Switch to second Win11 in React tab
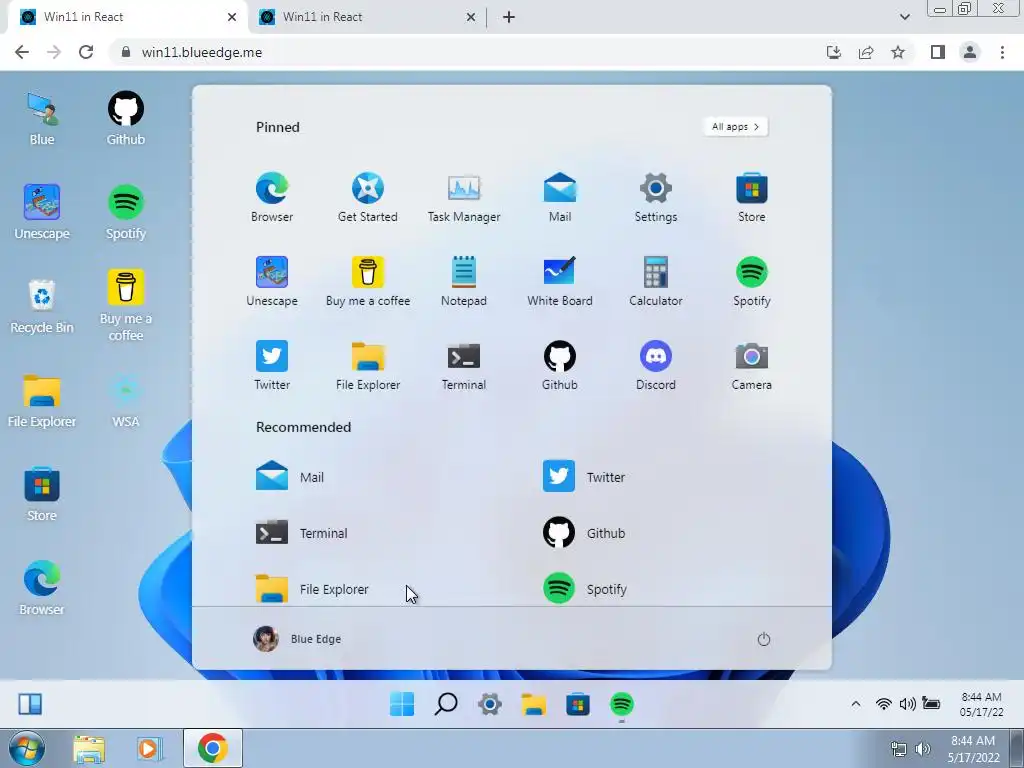 (x=368, y=17)
